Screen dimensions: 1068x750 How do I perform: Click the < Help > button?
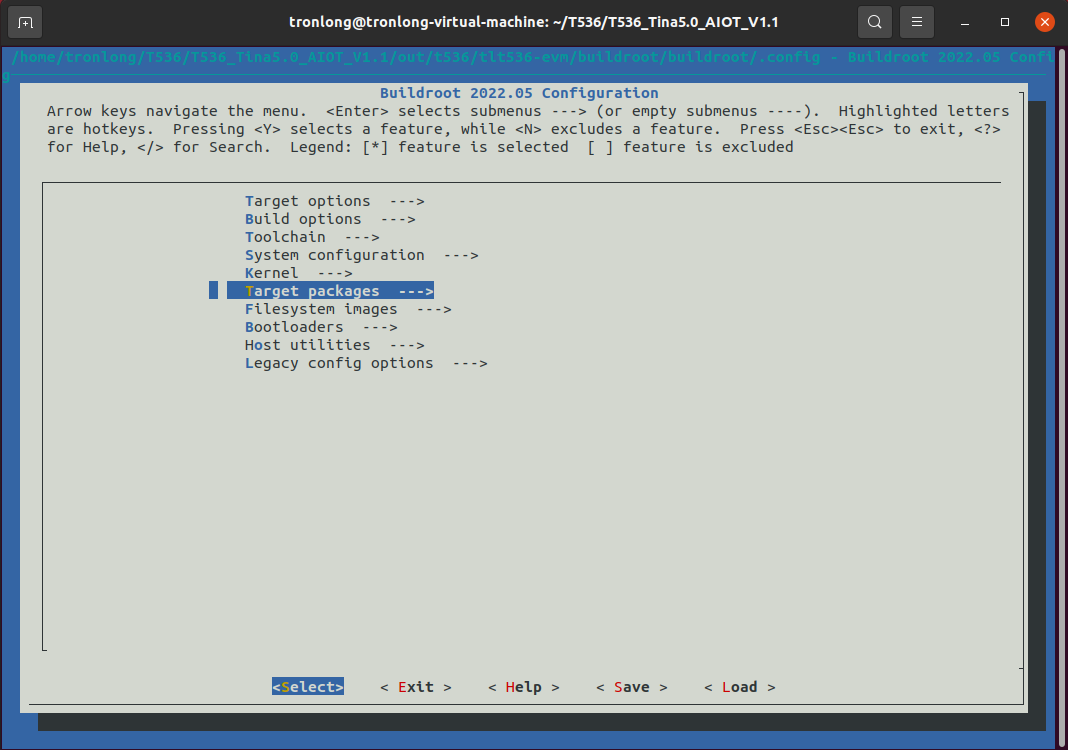[524, 687]
